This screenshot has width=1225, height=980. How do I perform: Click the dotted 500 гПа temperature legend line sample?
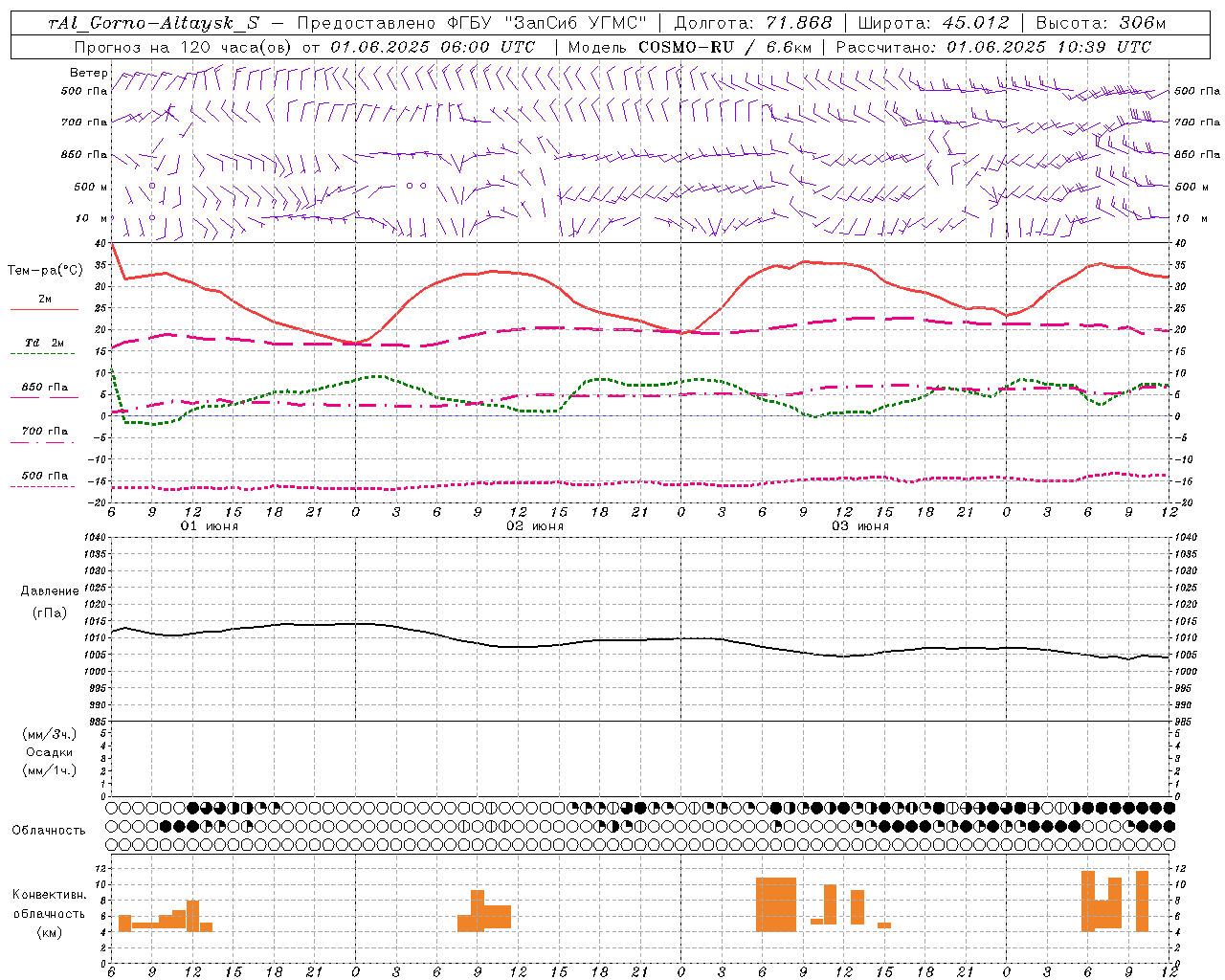(42, 486)
